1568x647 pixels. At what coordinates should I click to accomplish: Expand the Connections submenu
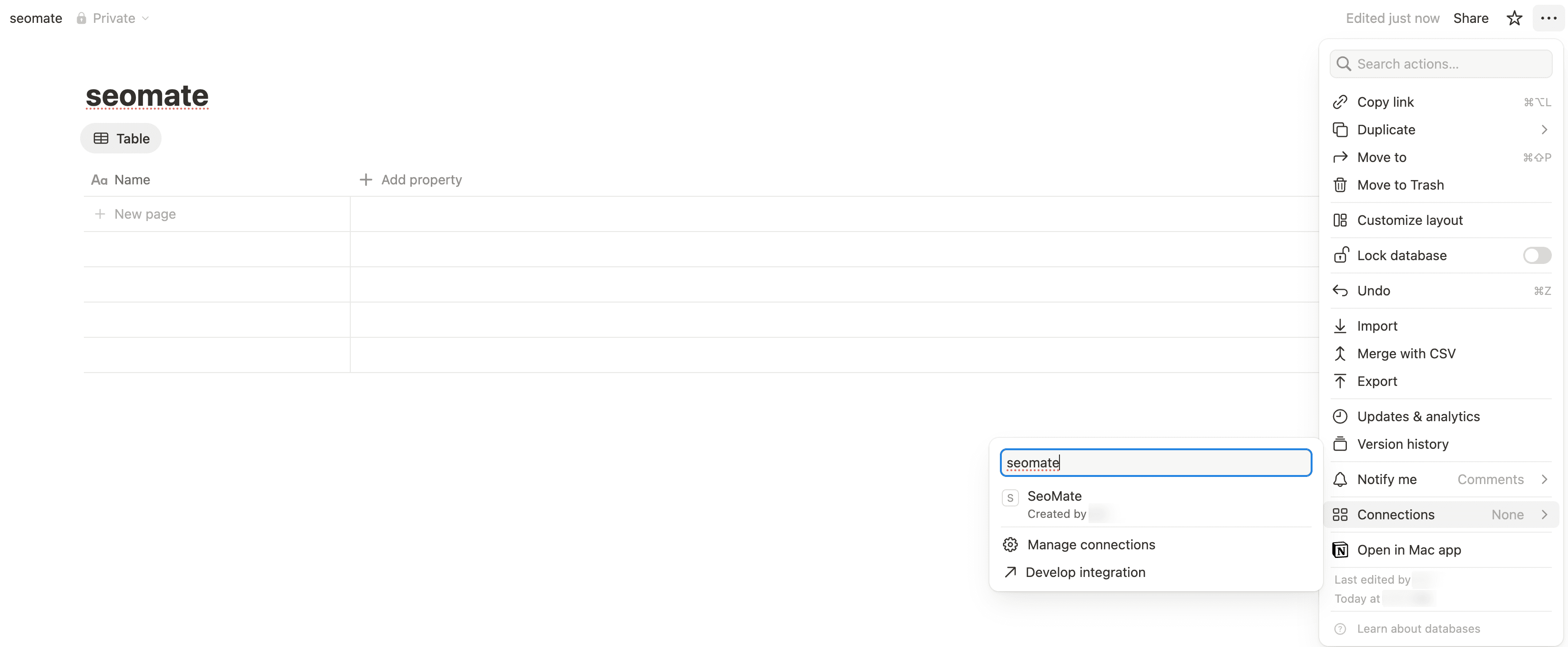1544,515
